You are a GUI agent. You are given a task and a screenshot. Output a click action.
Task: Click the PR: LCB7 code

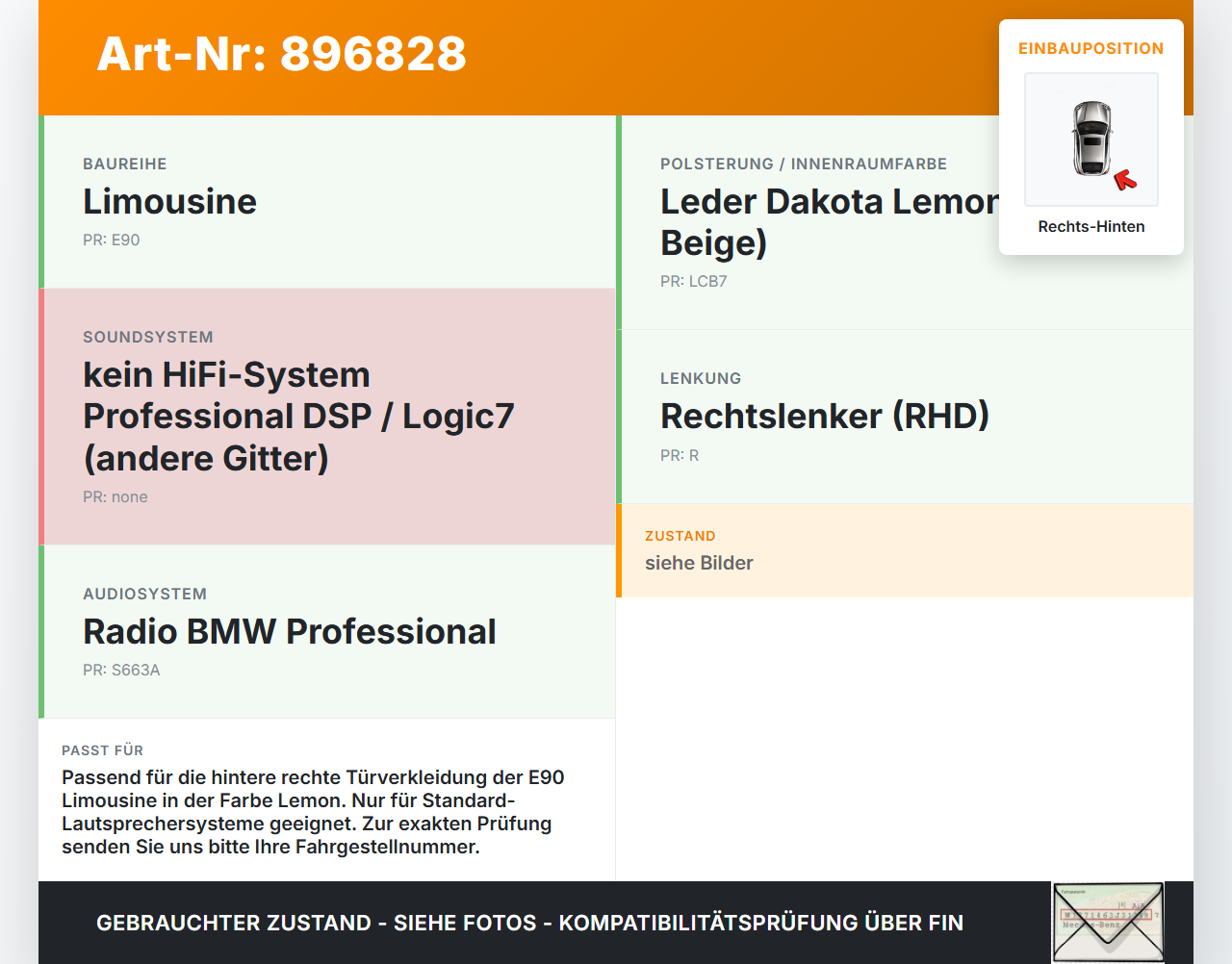point(694,281)
